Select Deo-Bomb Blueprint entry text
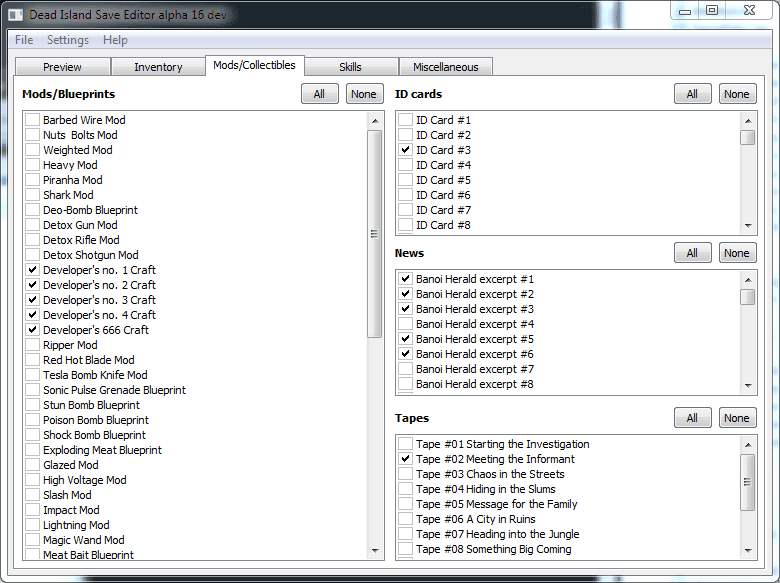This screenshot has width=780, height=583. click(90, 210)
